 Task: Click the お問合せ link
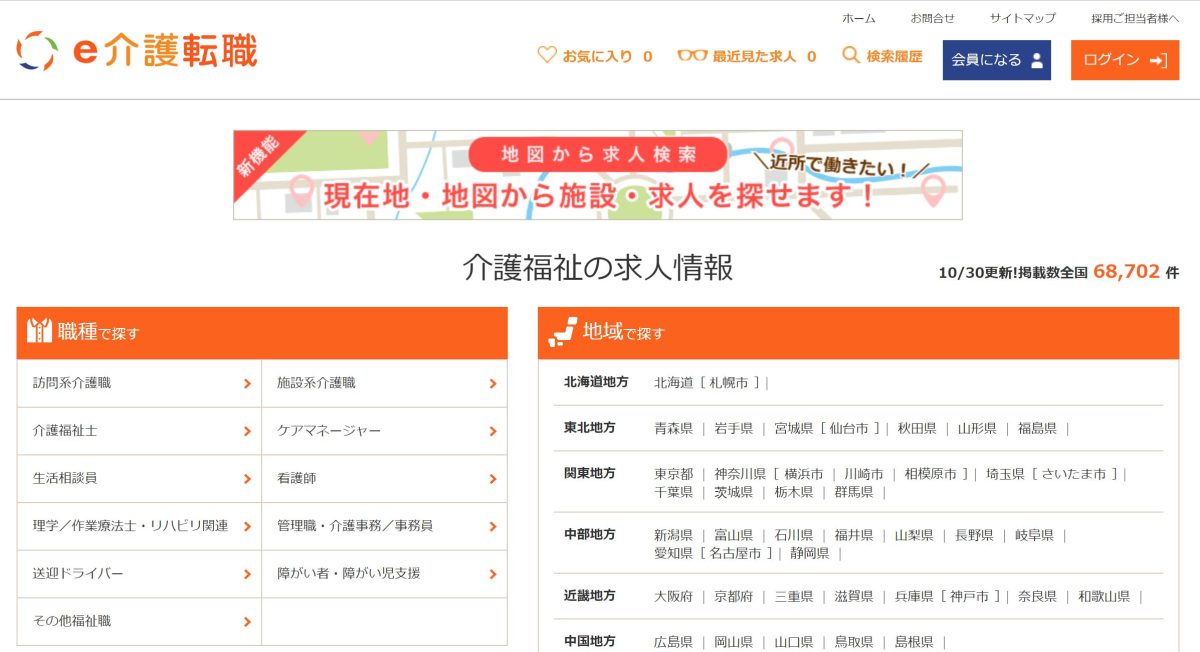click(932, 18)
